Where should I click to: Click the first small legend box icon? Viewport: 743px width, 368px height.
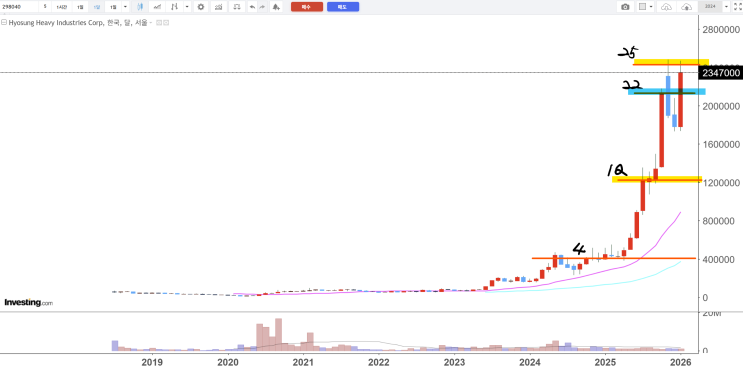pos(159,22)
